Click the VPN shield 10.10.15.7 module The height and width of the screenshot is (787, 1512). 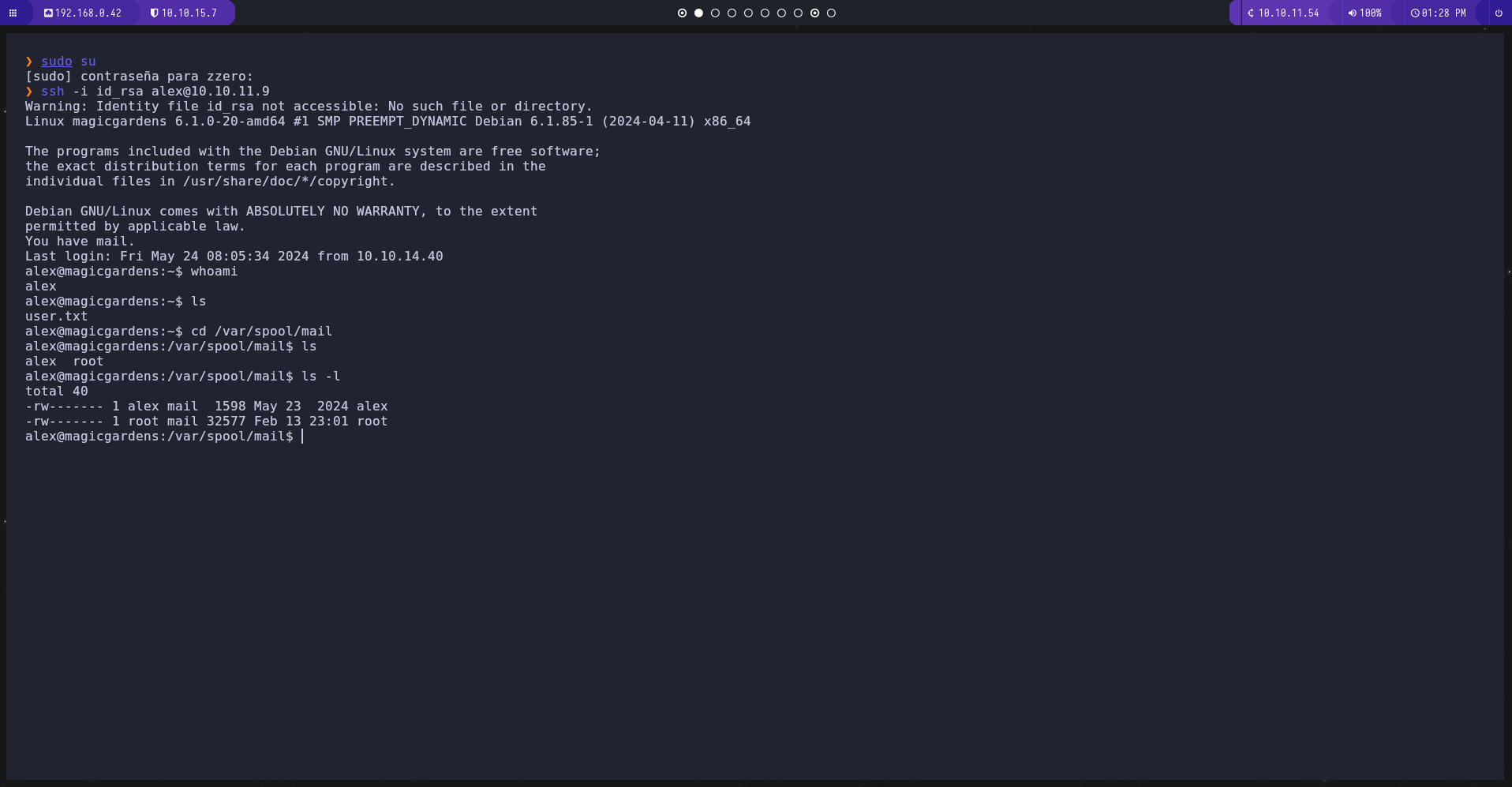pos(184,13)
